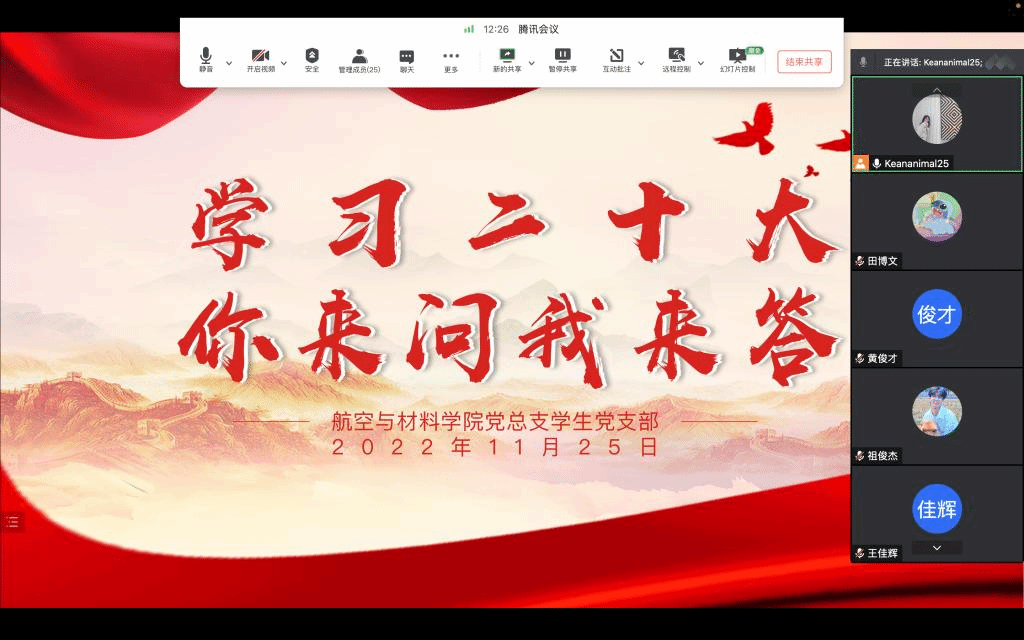Viewport: 1024px width, 640px height.
Task: Click the orange host badge beside Keananimal25
Action: click(x=861, y=163)
